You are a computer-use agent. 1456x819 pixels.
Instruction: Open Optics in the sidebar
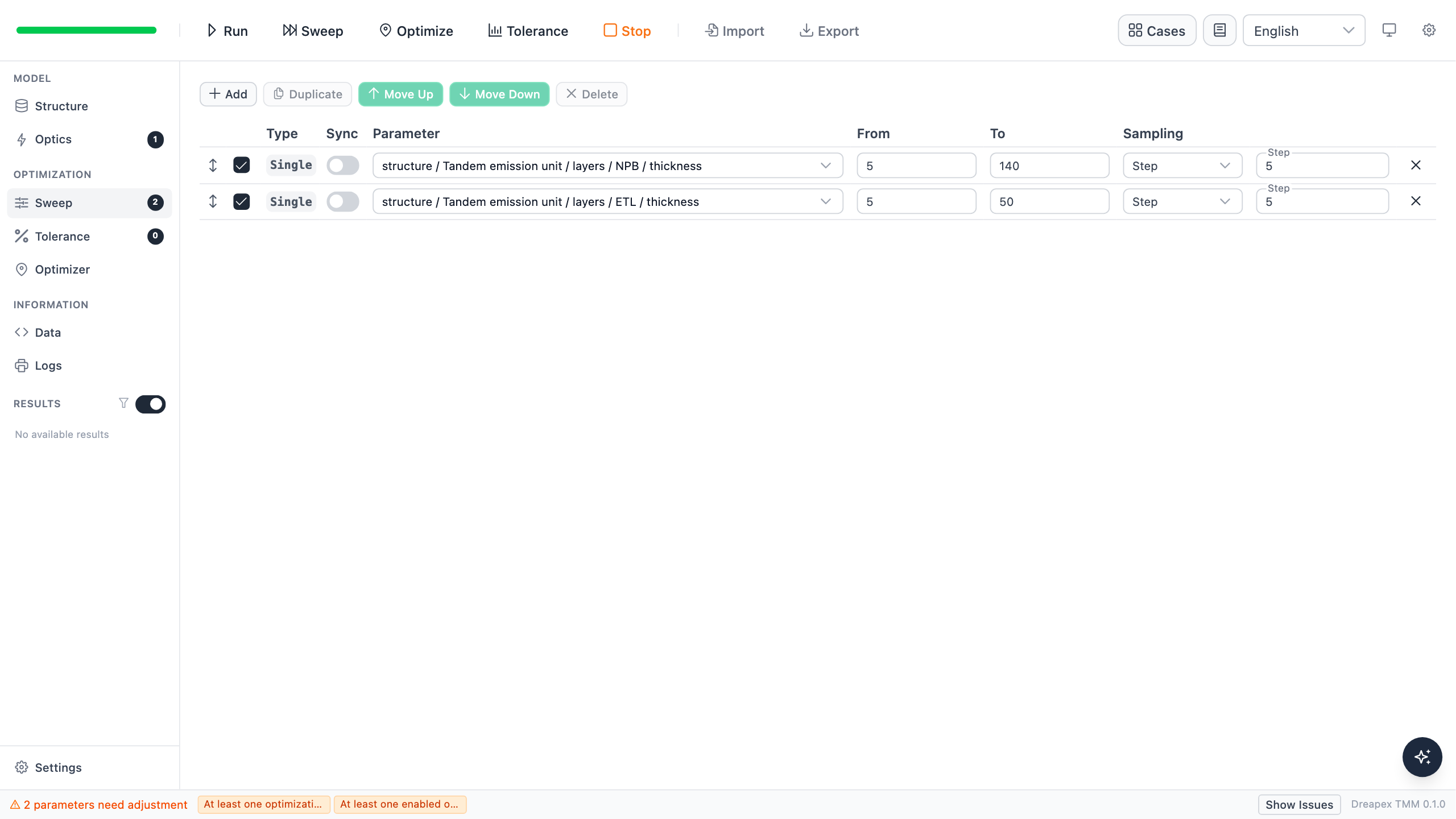(89, 139)
